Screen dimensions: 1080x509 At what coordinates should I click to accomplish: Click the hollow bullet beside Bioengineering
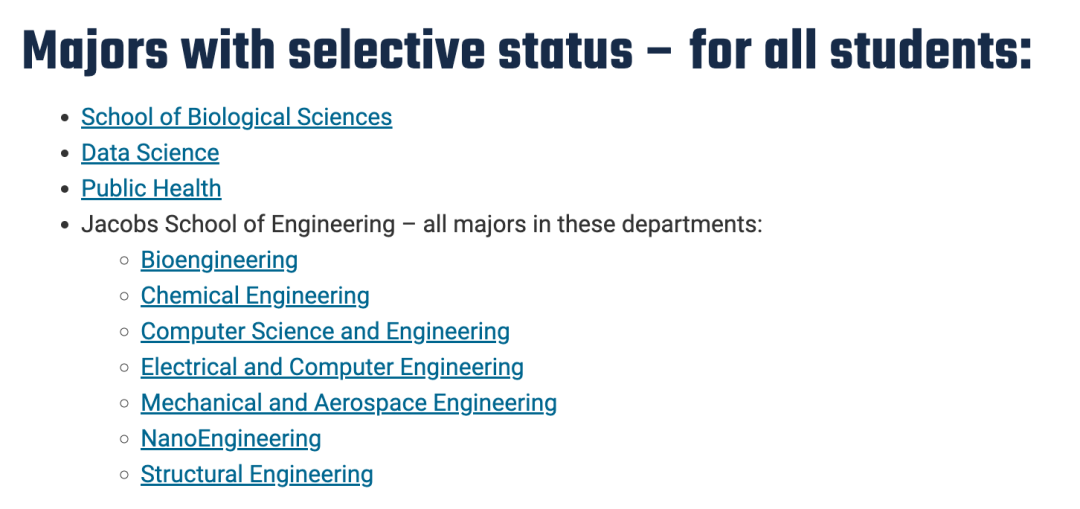tap(125, 261)
